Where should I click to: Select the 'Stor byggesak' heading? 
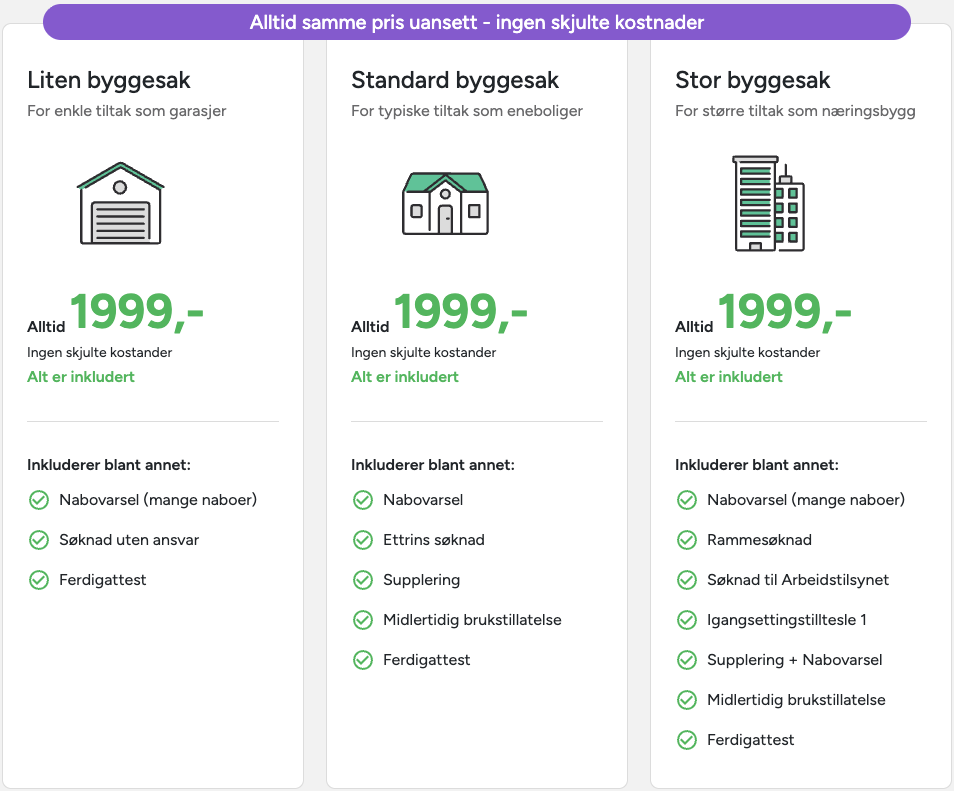pos(753,80)
